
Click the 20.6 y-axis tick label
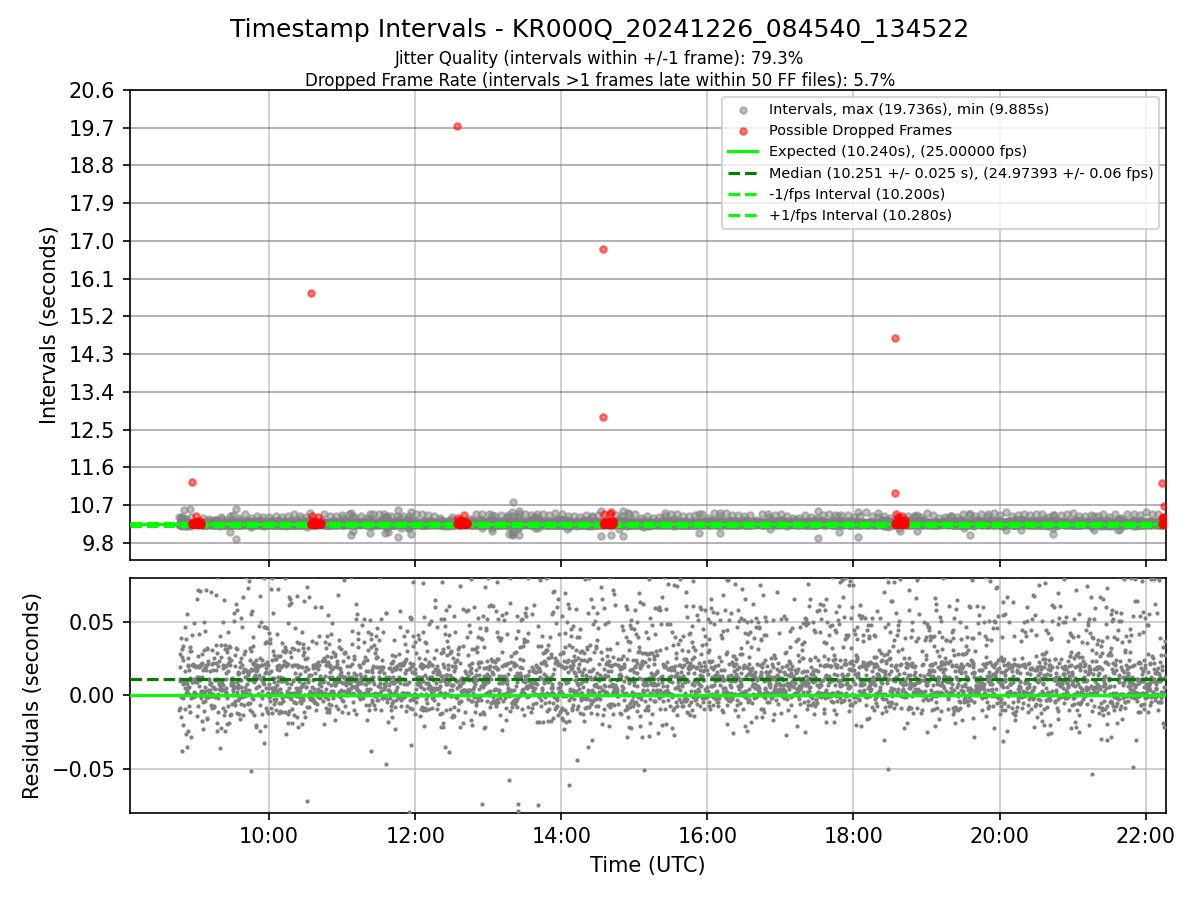[93, 91]
